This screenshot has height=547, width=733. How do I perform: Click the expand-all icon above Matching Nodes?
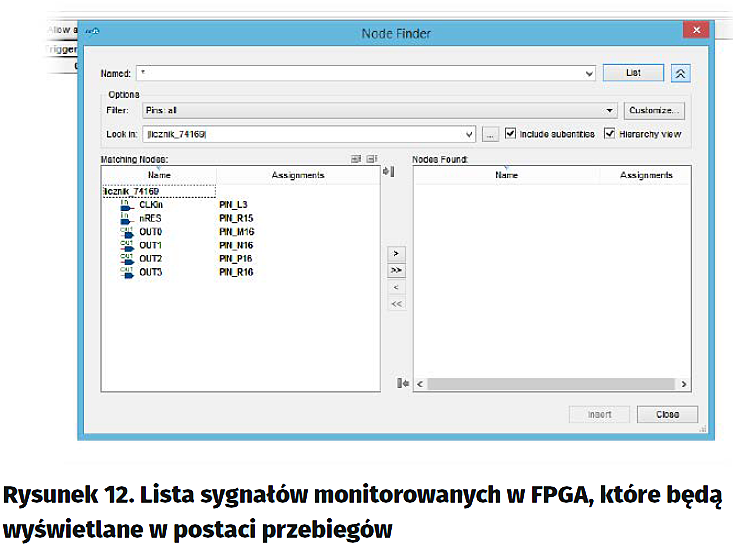tap(355, 159)
